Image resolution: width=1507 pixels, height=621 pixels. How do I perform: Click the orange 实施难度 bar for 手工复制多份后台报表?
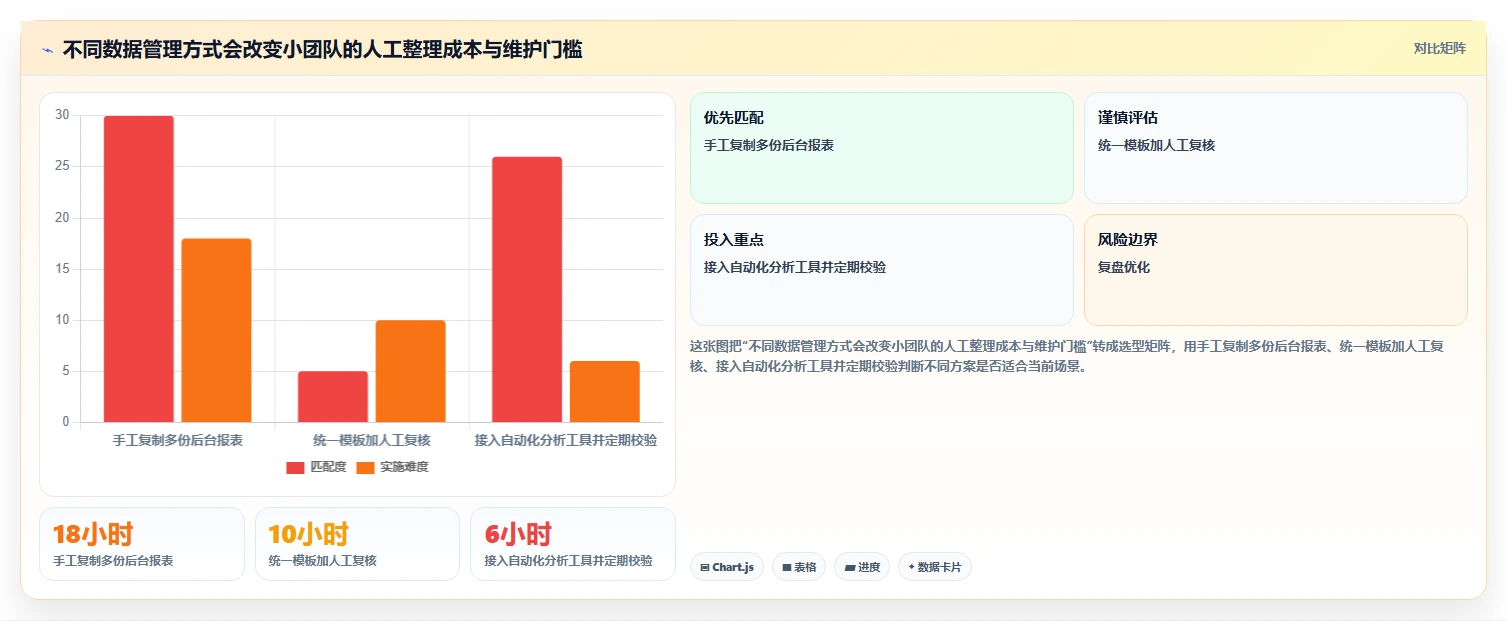click(216, 330)
